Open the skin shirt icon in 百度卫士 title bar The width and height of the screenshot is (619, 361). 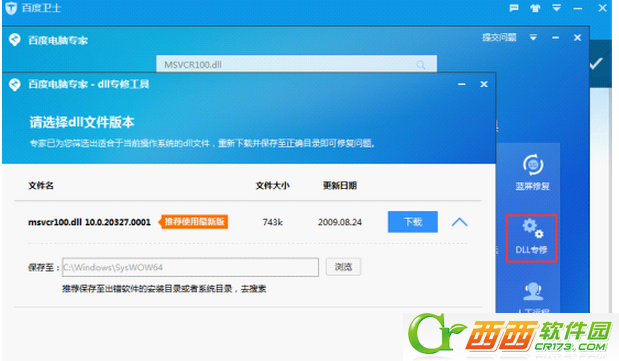[x=535, y=8]
